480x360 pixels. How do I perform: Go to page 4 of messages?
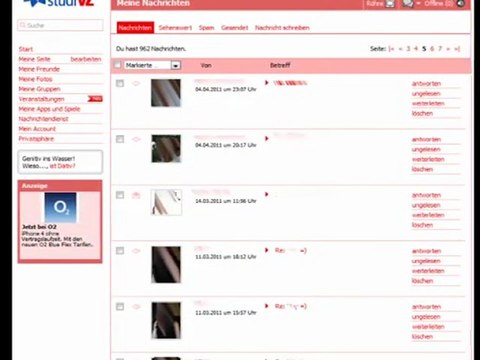point(416,49)
